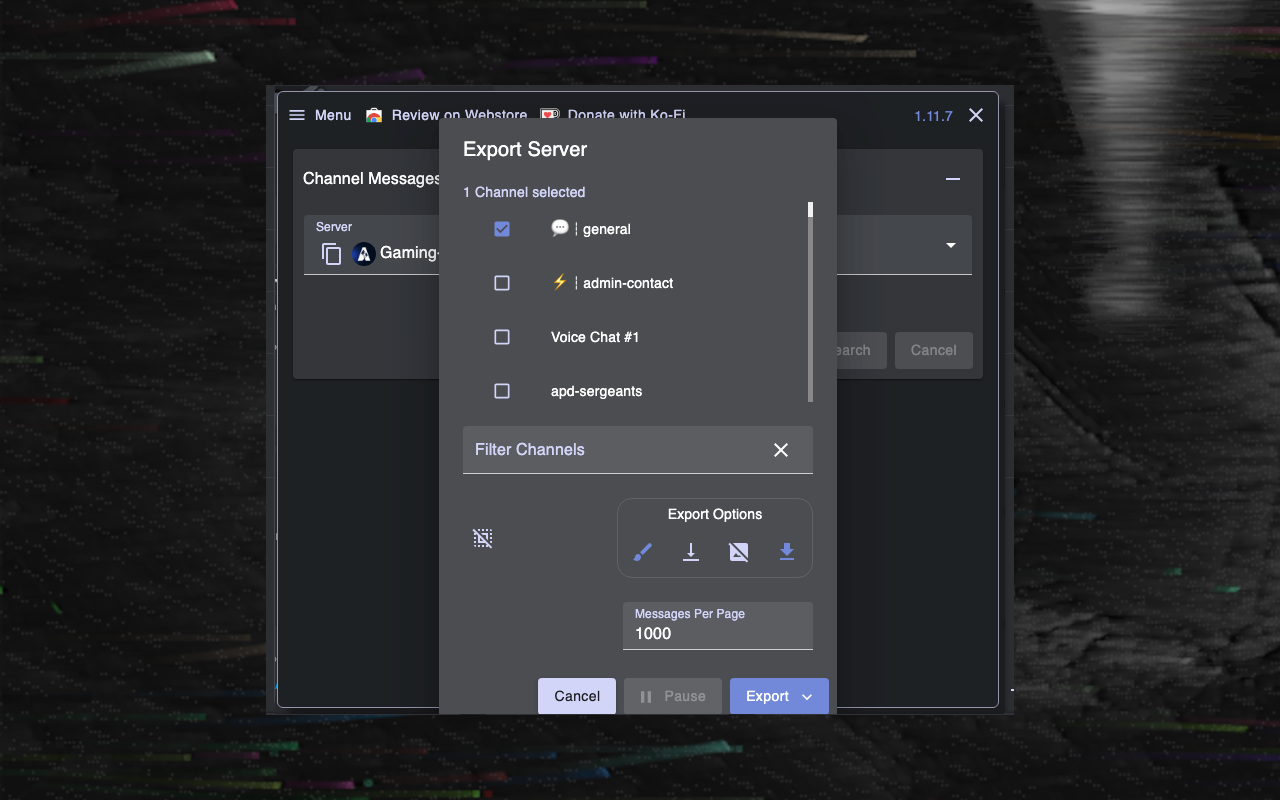Click the solid blue download icon in Export Options
Screen dimensions: 1280x800
787,552
